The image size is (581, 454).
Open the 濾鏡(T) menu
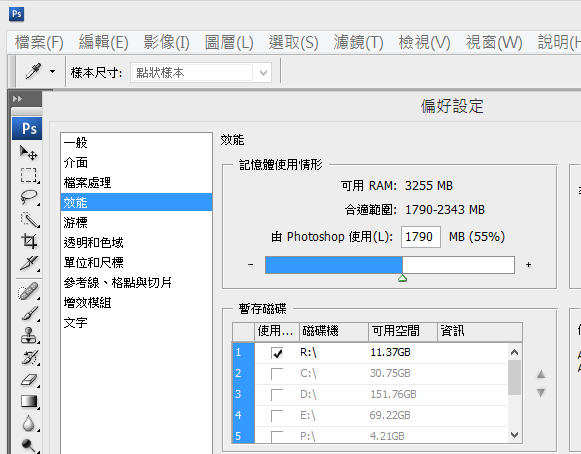[358, 42]
